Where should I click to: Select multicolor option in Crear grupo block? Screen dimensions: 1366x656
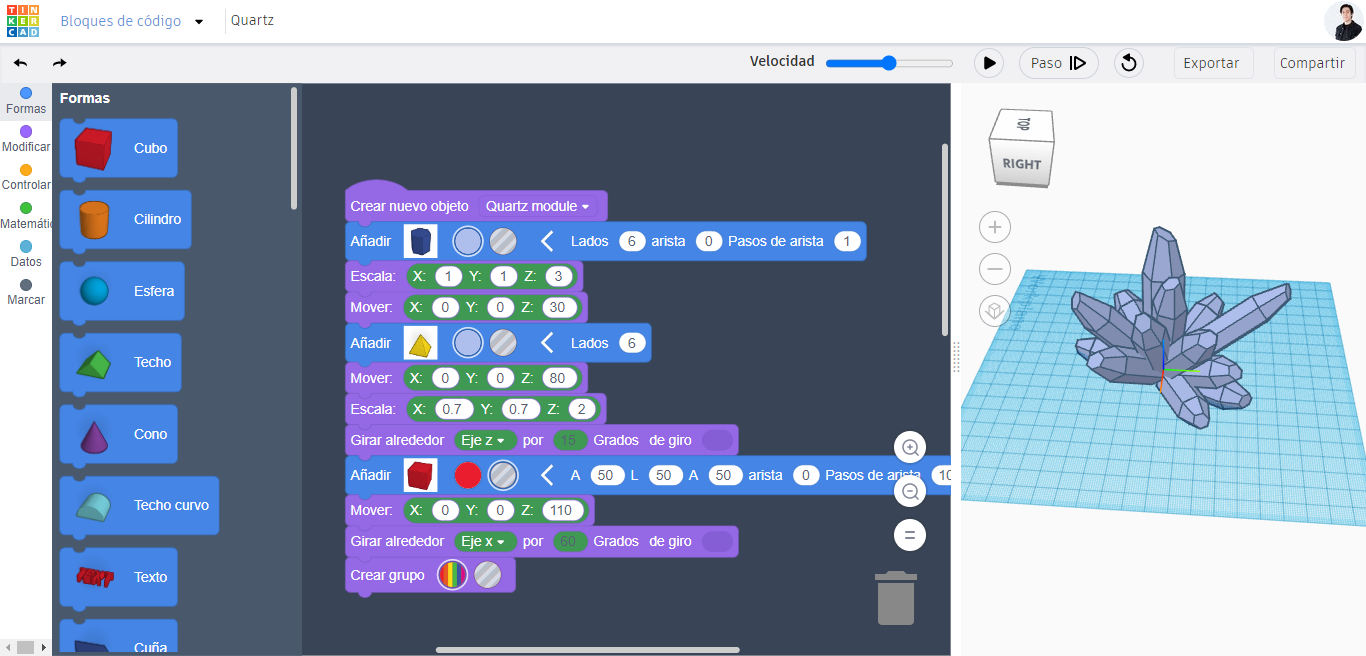coord(453,575)
